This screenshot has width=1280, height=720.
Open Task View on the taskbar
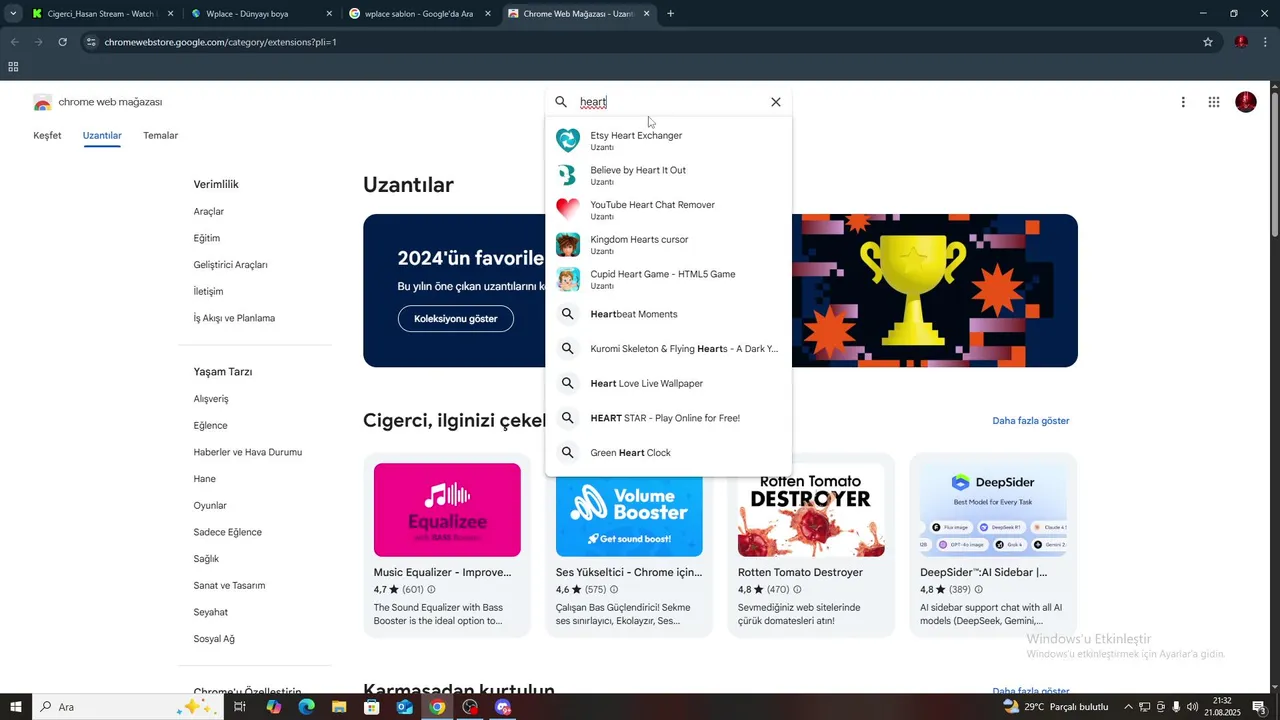(240, 707)
